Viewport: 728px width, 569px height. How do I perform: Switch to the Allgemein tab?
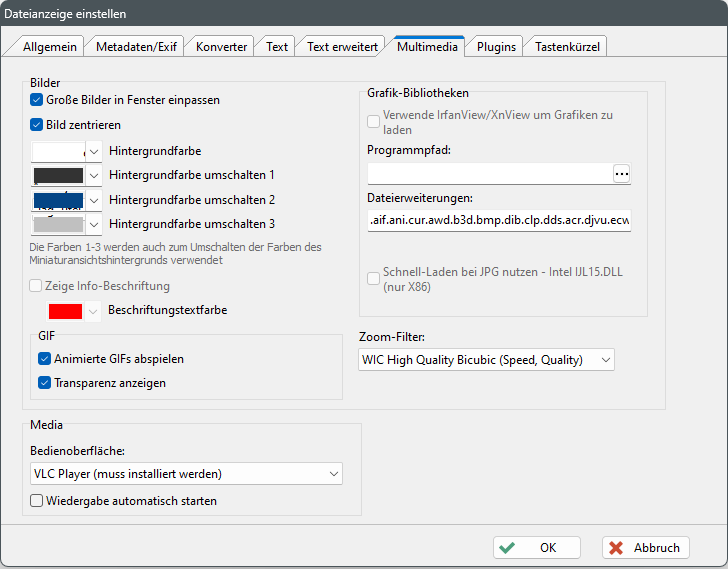[52, 47]
